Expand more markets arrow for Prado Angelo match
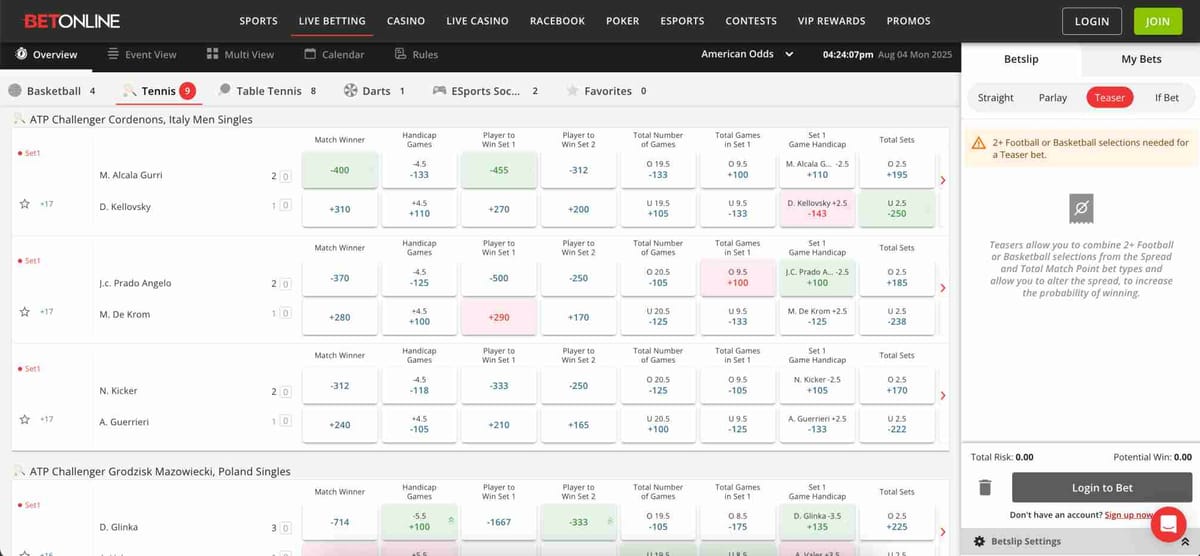The image size is (1200, 556). tap(942, 288)
